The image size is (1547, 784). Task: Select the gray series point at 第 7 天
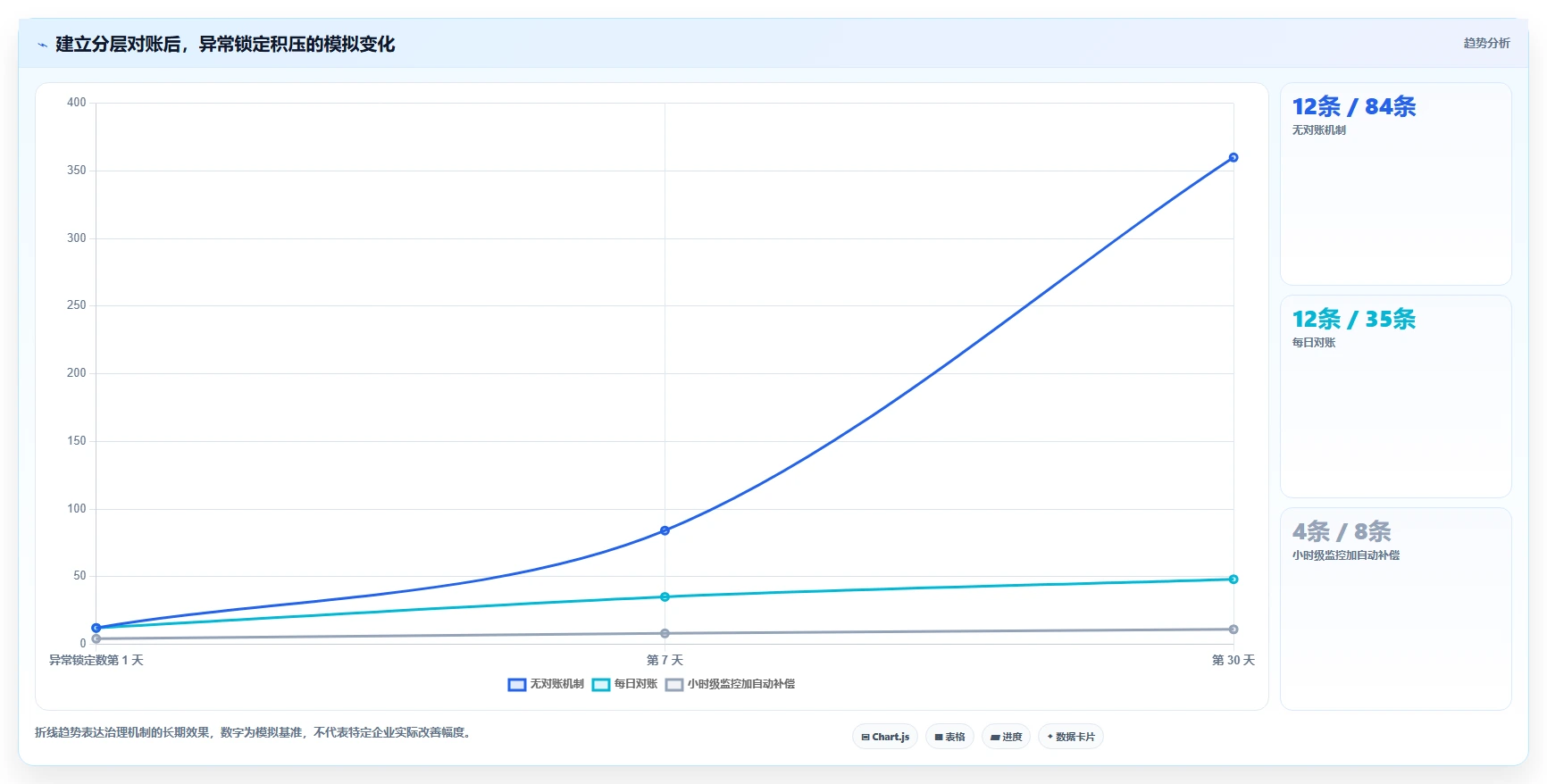[665, 633]
